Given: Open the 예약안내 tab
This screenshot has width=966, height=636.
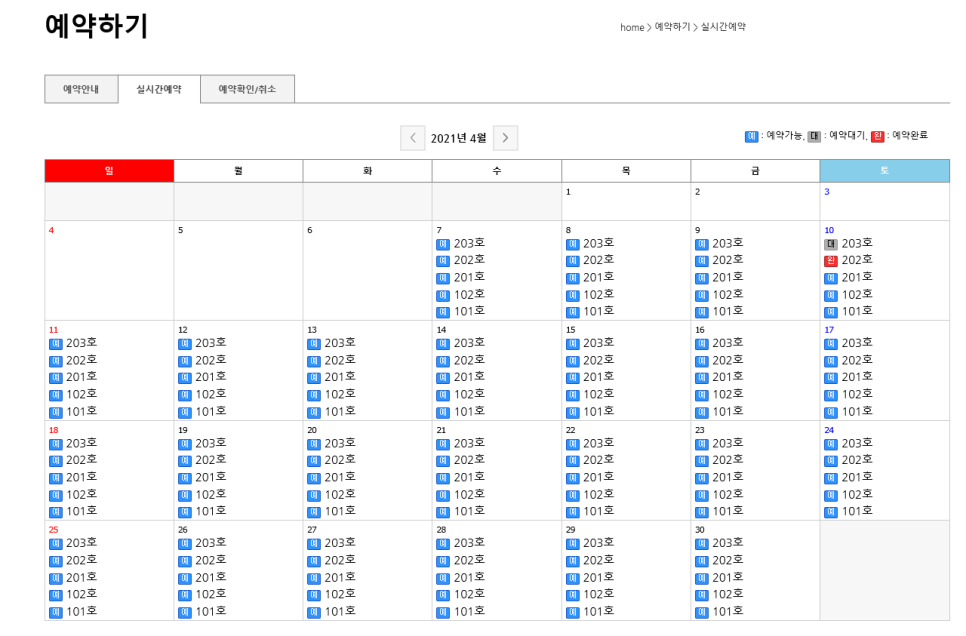Looking at the screenshot, I should (x=81, y=89).
